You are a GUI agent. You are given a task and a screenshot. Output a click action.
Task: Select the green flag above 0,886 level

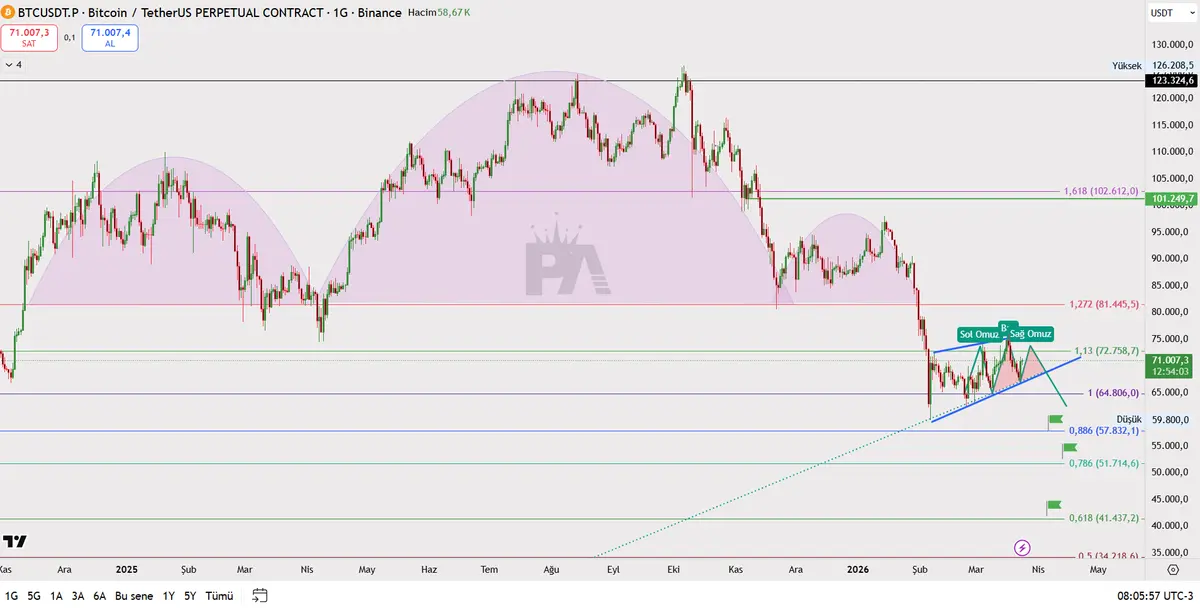(1055, 421)
